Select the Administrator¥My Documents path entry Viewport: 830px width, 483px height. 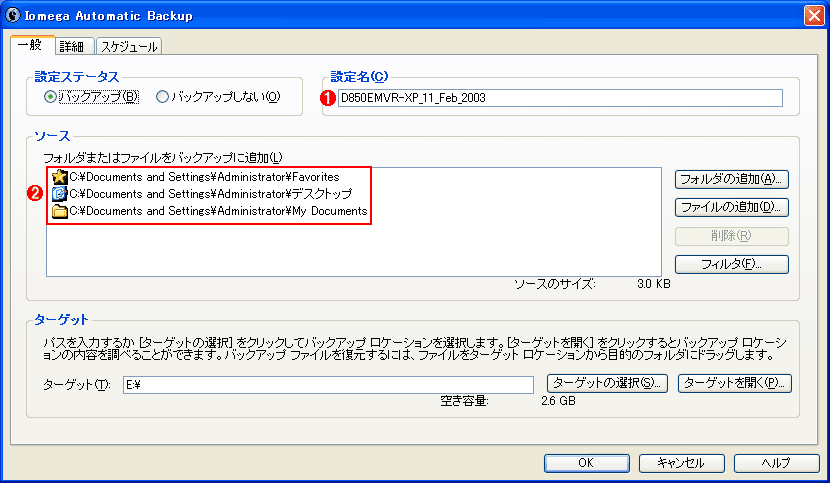(x=218, y=211)
